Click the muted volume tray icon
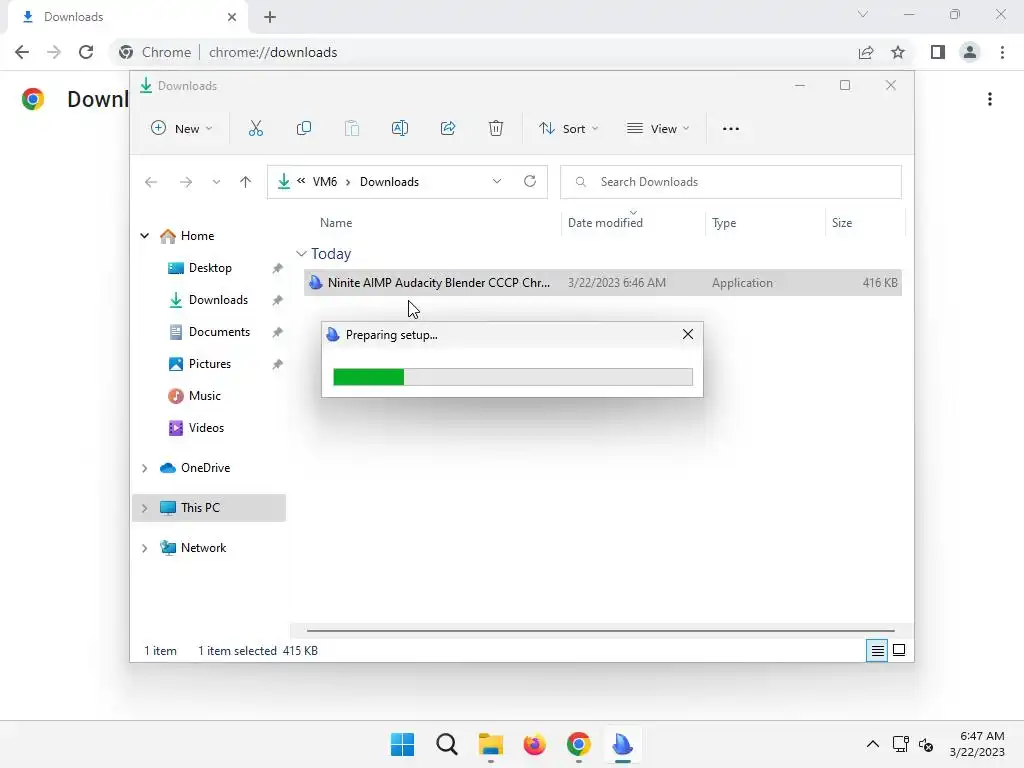The height and width of the screenshot is (768, 1024). click(x=925, y=744)
